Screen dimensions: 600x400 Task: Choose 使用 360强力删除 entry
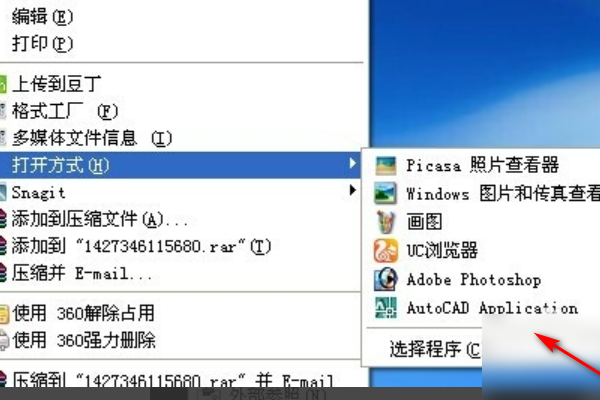click(x=84, y=340)
